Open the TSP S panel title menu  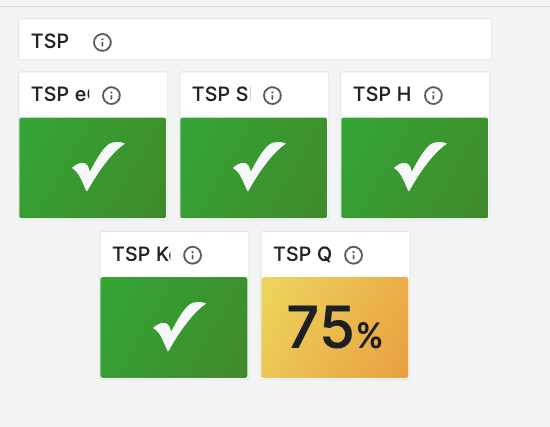pyautogui.click(x=221, y=94)
